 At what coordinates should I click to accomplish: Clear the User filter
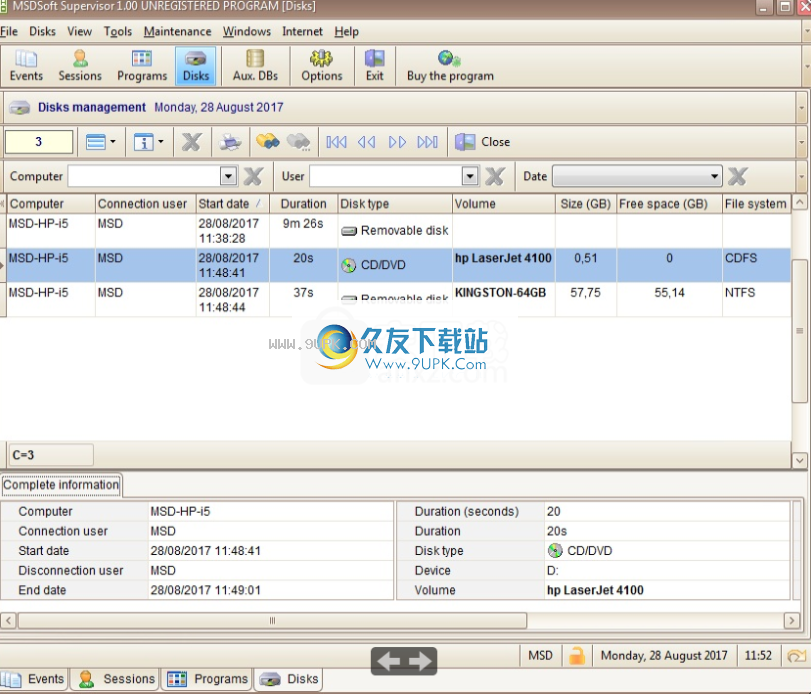[494, 176]
